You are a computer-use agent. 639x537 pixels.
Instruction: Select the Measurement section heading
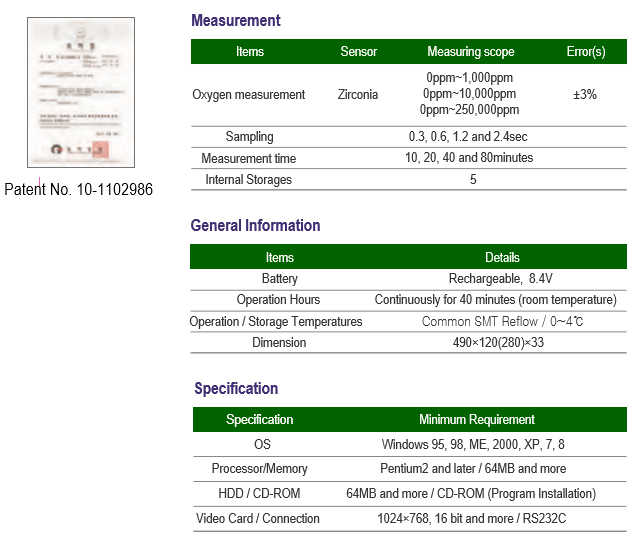[235, 20]
